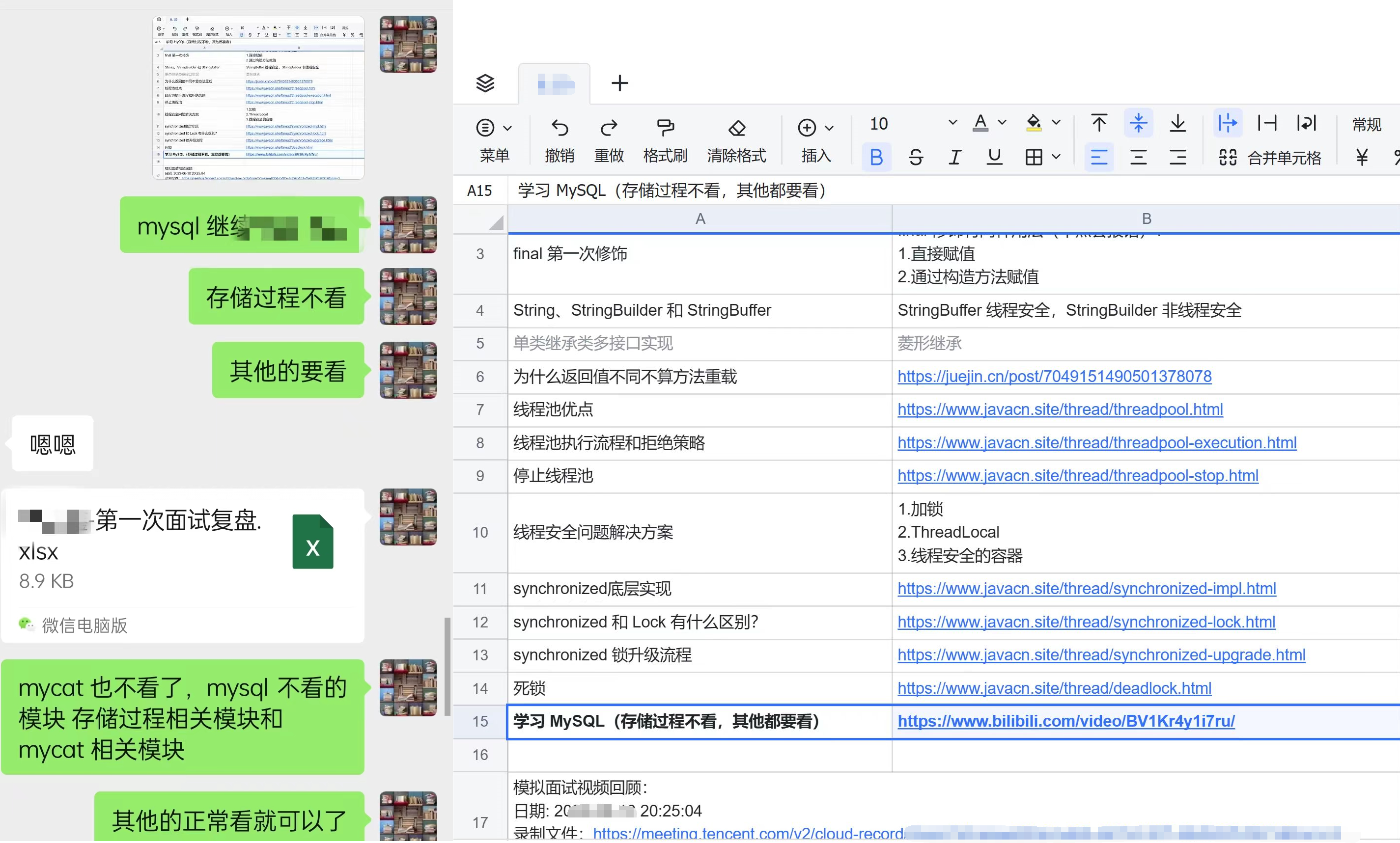Align cell content to bottom

(1178, 123)
